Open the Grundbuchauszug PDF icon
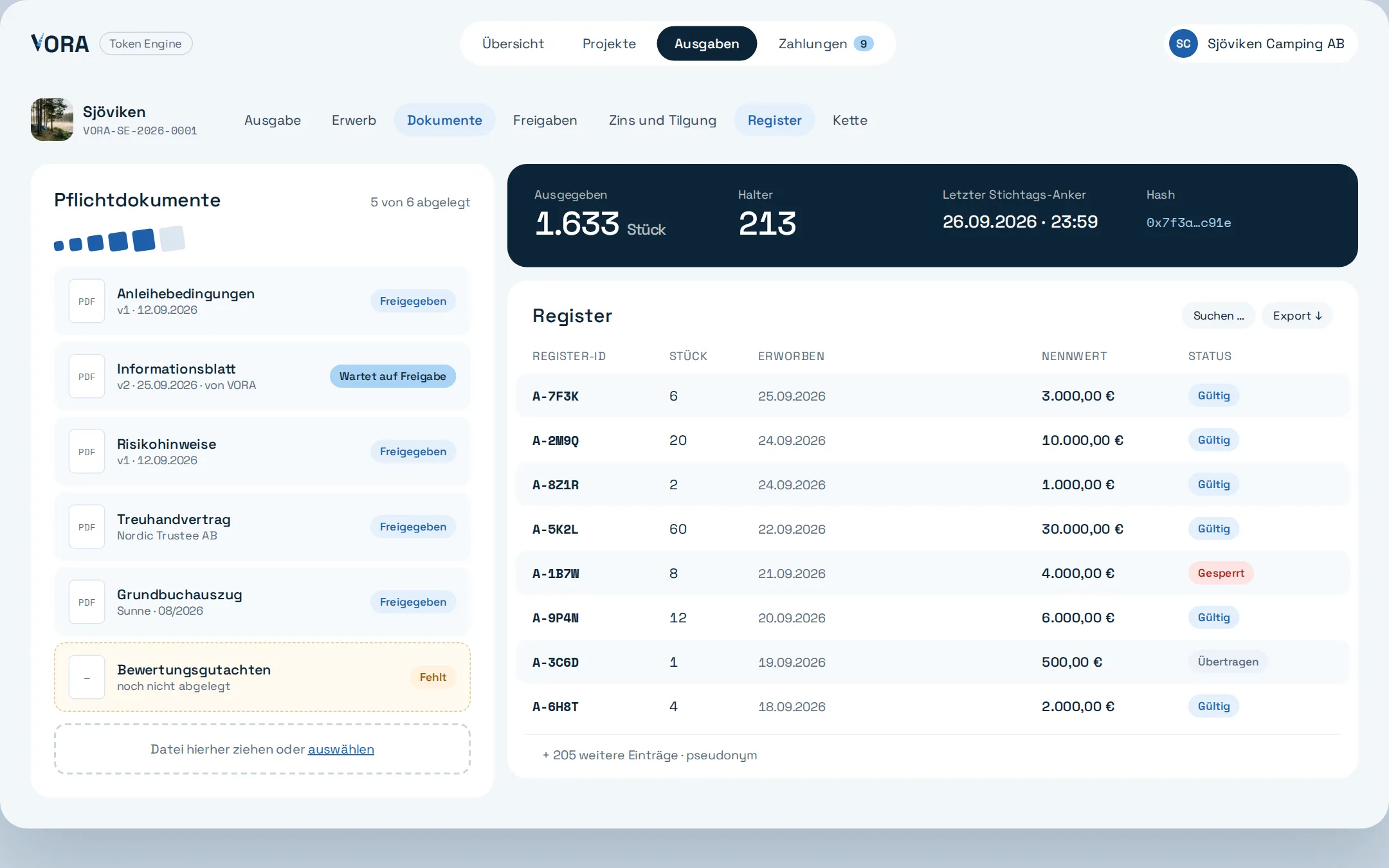The image size is (1389, 868). coord(87,602)
